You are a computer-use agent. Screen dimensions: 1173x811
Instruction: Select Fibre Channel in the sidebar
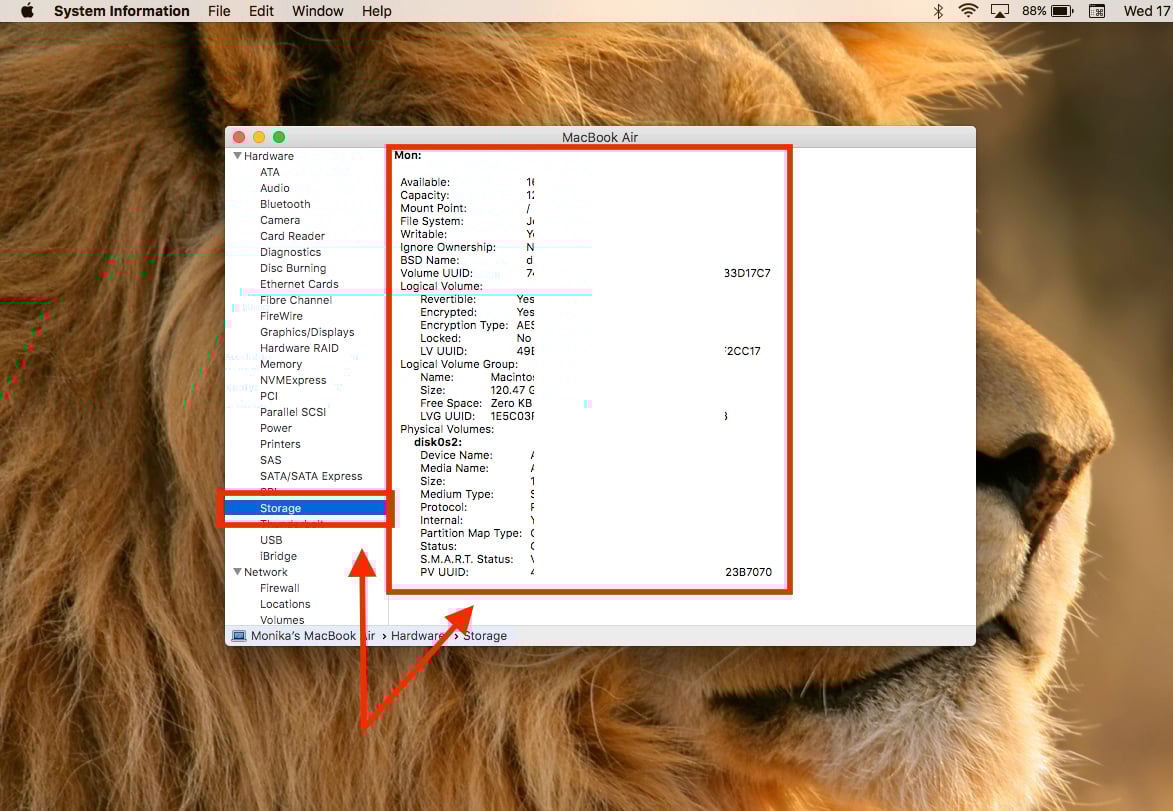tap(295, 300)
